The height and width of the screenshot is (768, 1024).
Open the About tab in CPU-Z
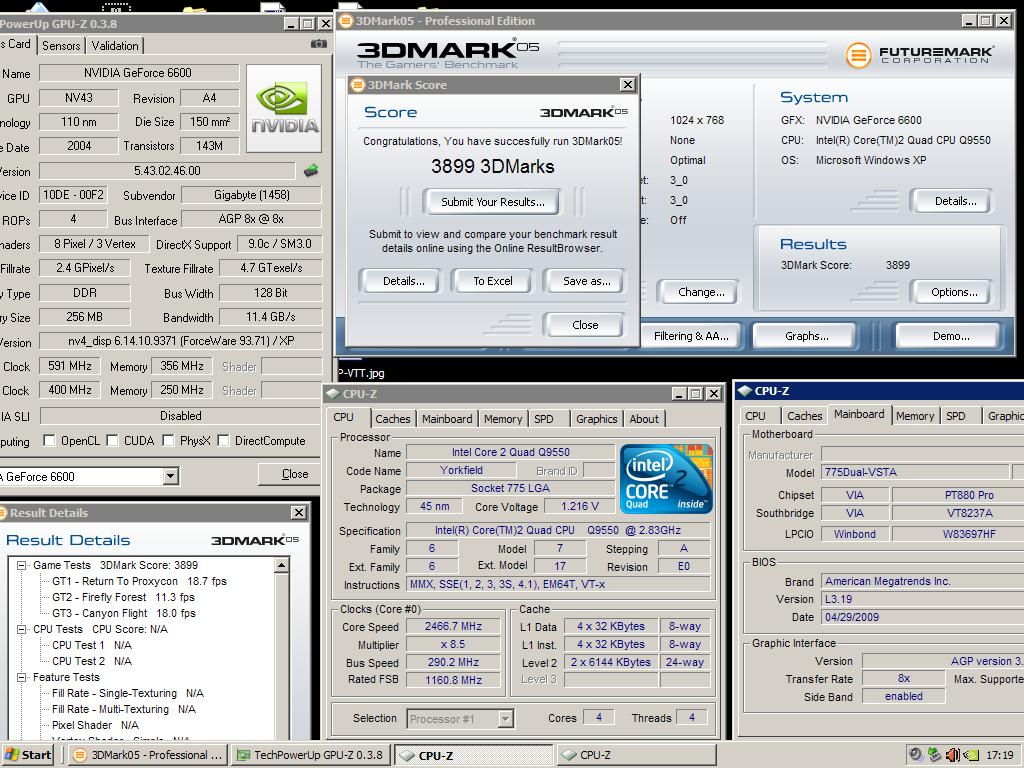click(644, 419)
